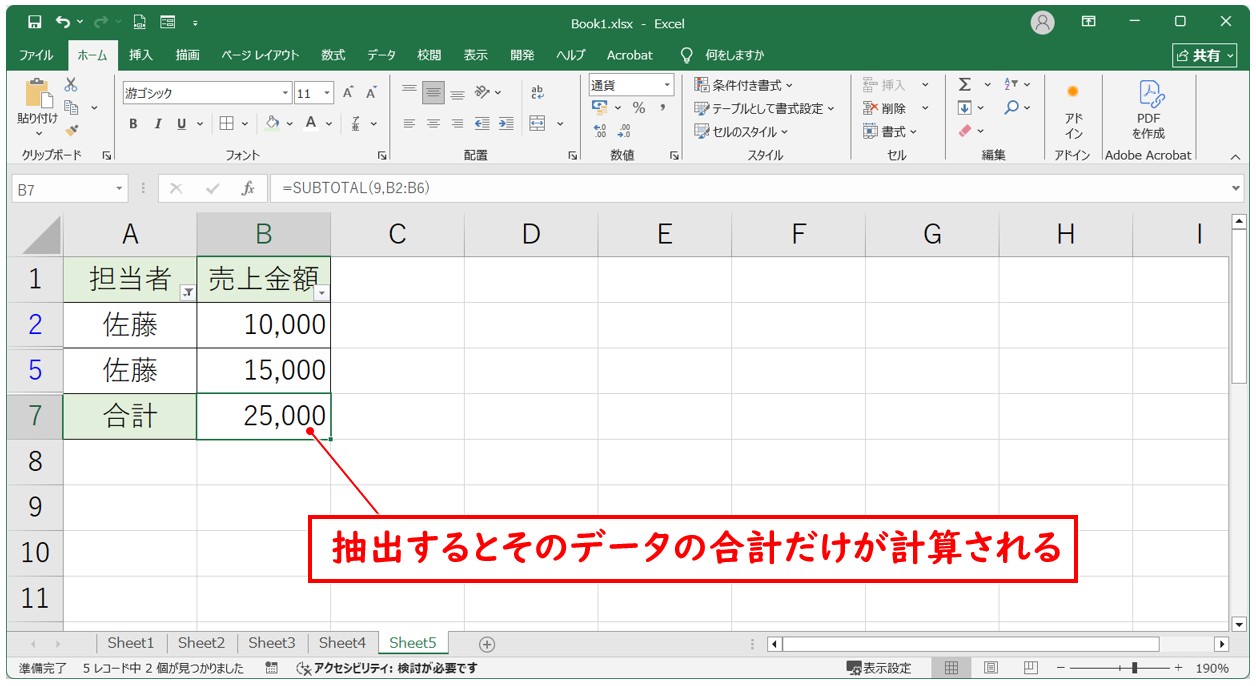Open the 担当者 filter dropdown
This screenshot has width=1256, height=686.
coord(186,292)
